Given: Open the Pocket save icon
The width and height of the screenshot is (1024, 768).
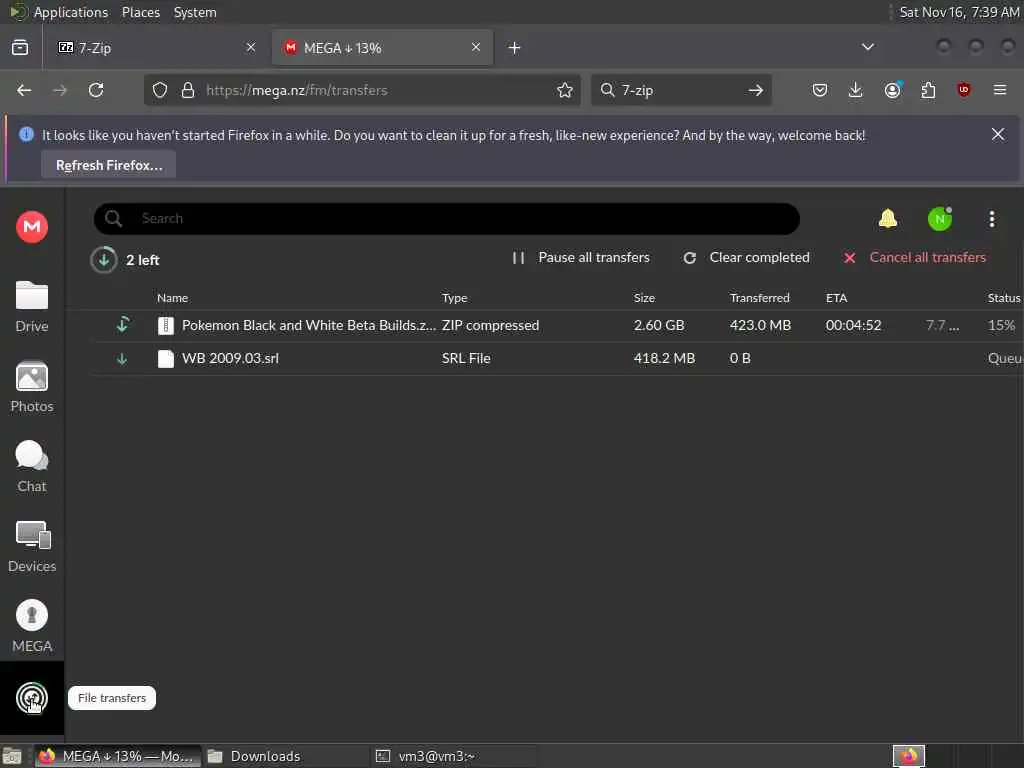Looking at the screenshot, I should 820,90.
